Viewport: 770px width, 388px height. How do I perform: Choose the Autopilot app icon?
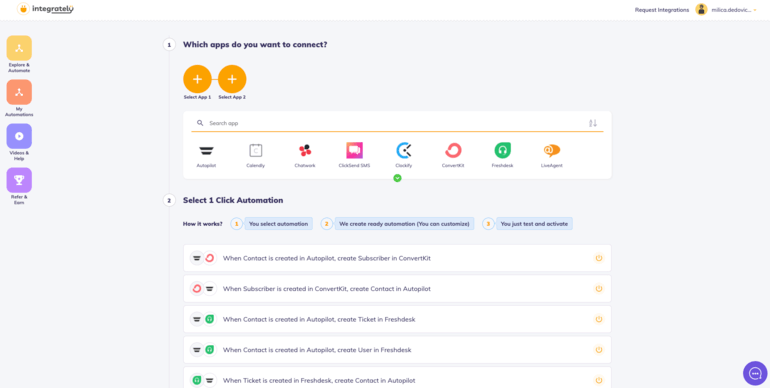click(206, 151)
